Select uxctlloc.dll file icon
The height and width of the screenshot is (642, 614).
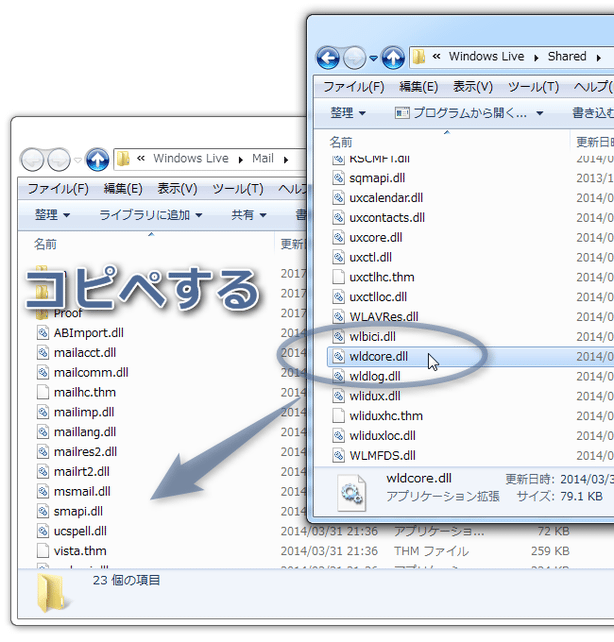[338, 297]
